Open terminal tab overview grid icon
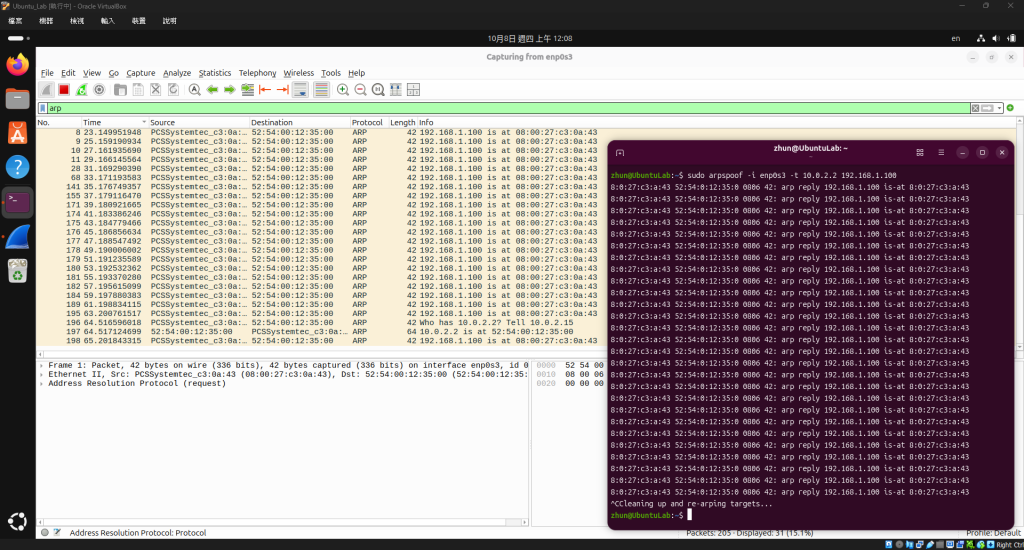Viewport: 1024px width, 550px height. [x=920, y=153]
